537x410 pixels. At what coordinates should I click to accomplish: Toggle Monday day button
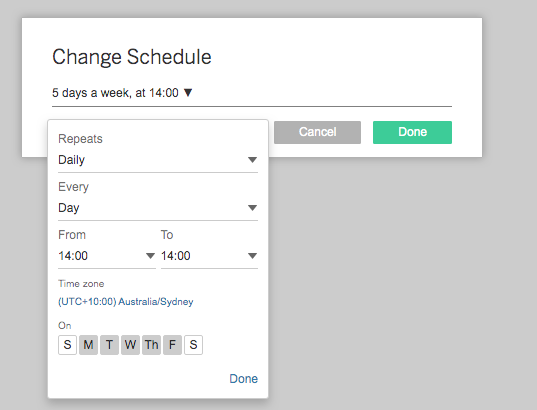coord(88,345)
